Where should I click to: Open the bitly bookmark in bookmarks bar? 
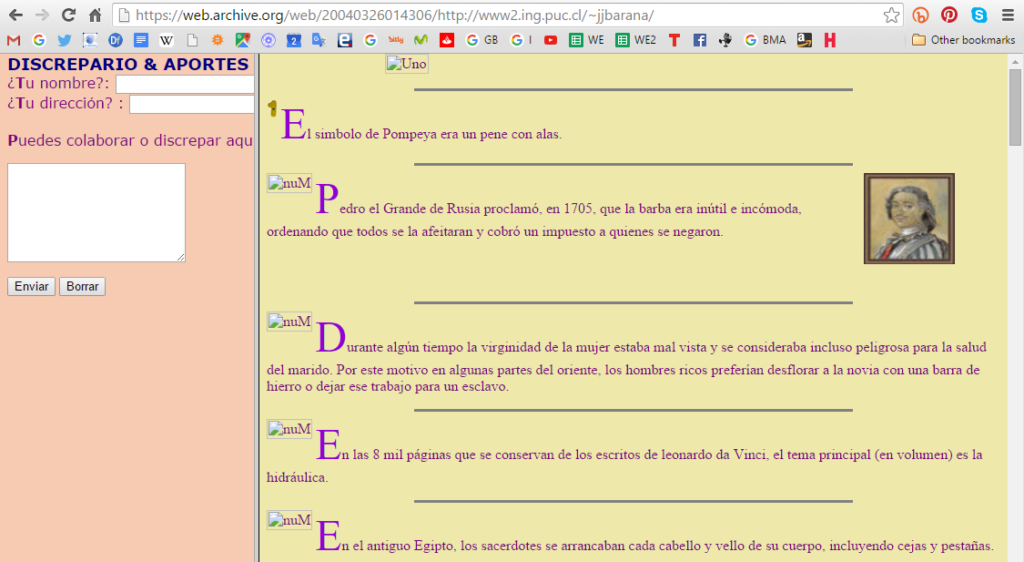click(396, 40)
